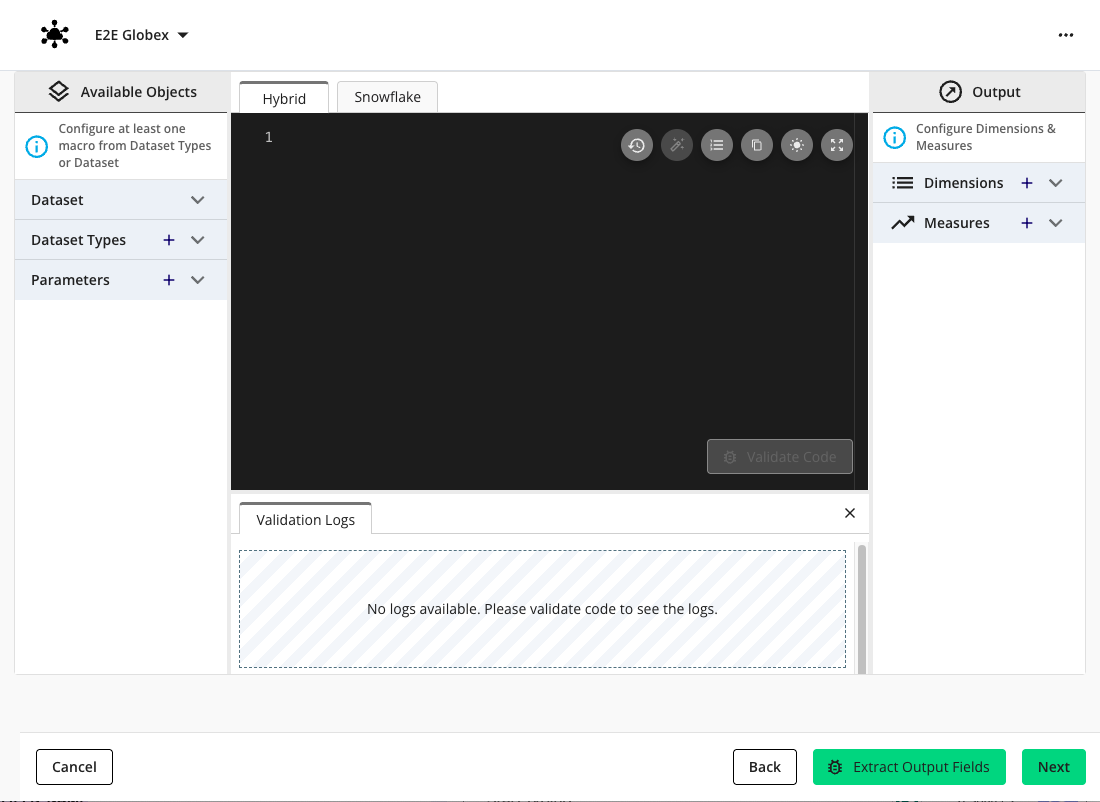Open the code history icon in editor
This screenshot has height=802, width=1100.
pyautogui.click(x=637, y=145)
